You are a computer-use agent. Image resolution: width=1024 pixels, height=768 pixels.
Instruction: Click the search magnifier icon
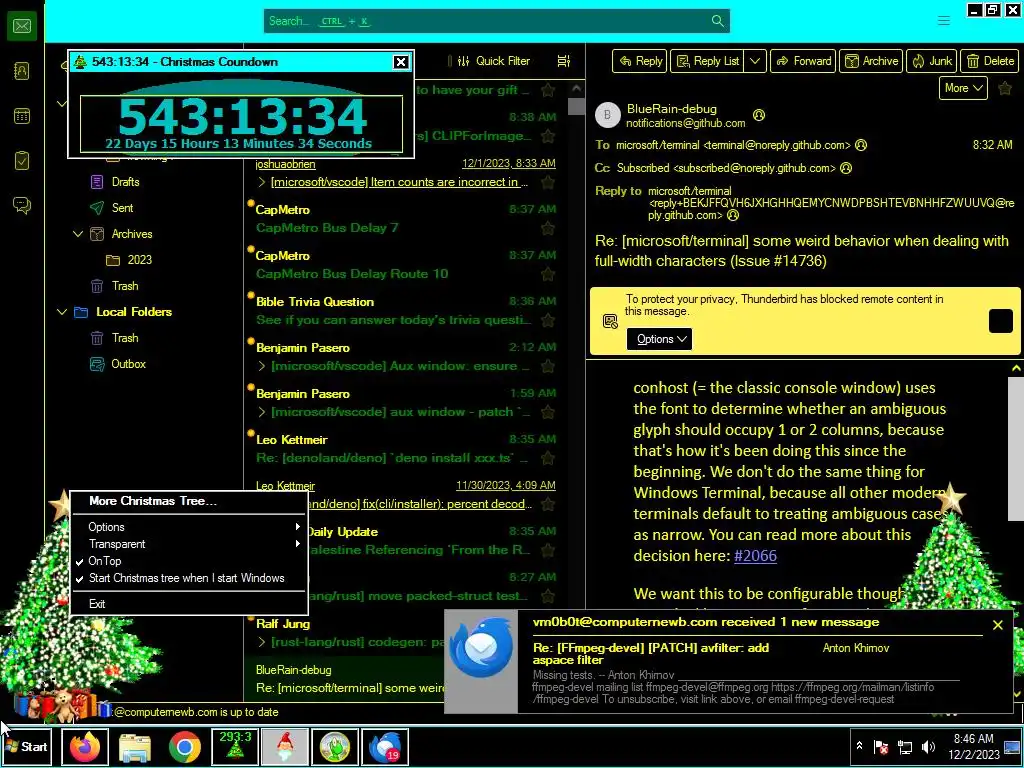click(717, 21)
